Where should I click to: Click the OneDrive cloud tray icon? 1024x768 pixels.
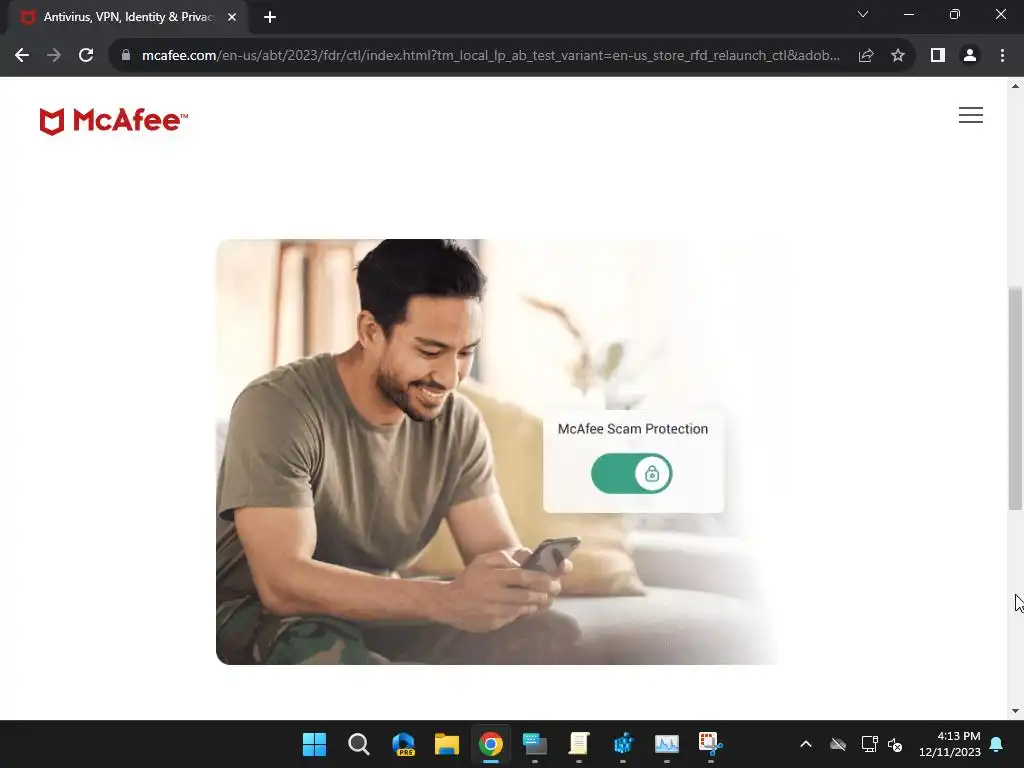coord(838,744)
